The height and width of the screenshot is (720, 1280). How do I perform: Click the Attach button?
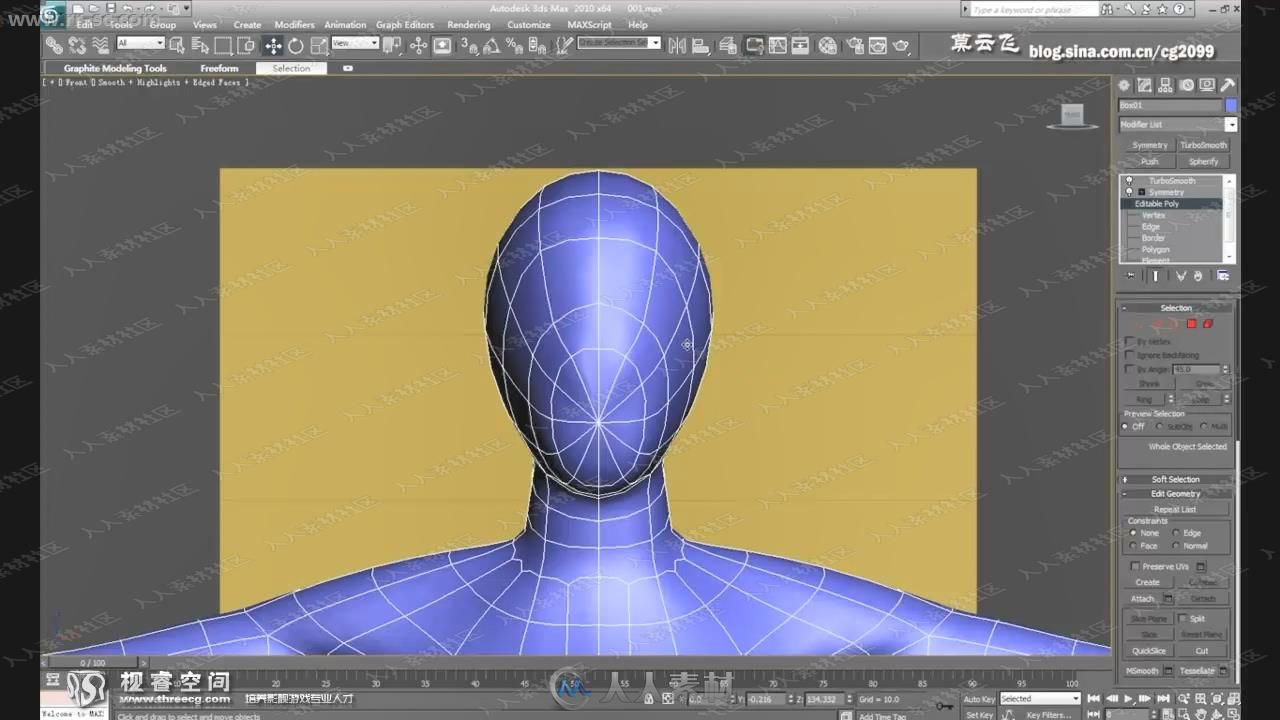[x=1143, y=598]
